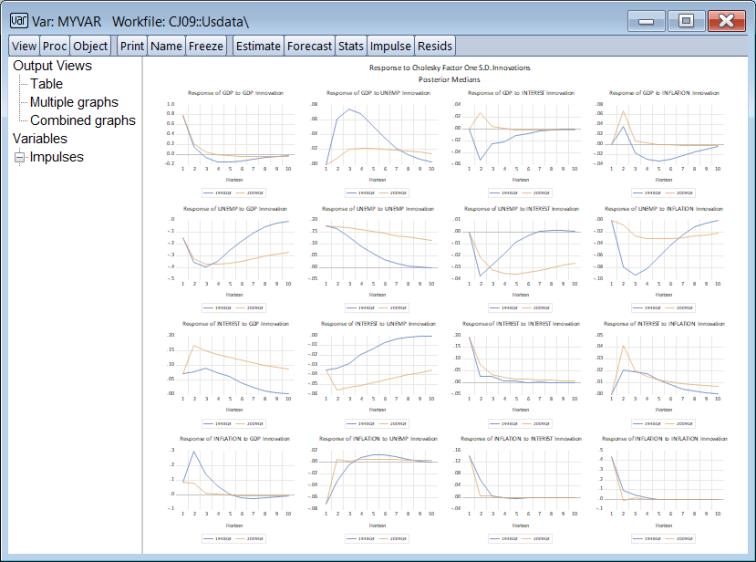Open the View menu button
Image resolution: width=756 pixels, height=562 pixels.
24,46
